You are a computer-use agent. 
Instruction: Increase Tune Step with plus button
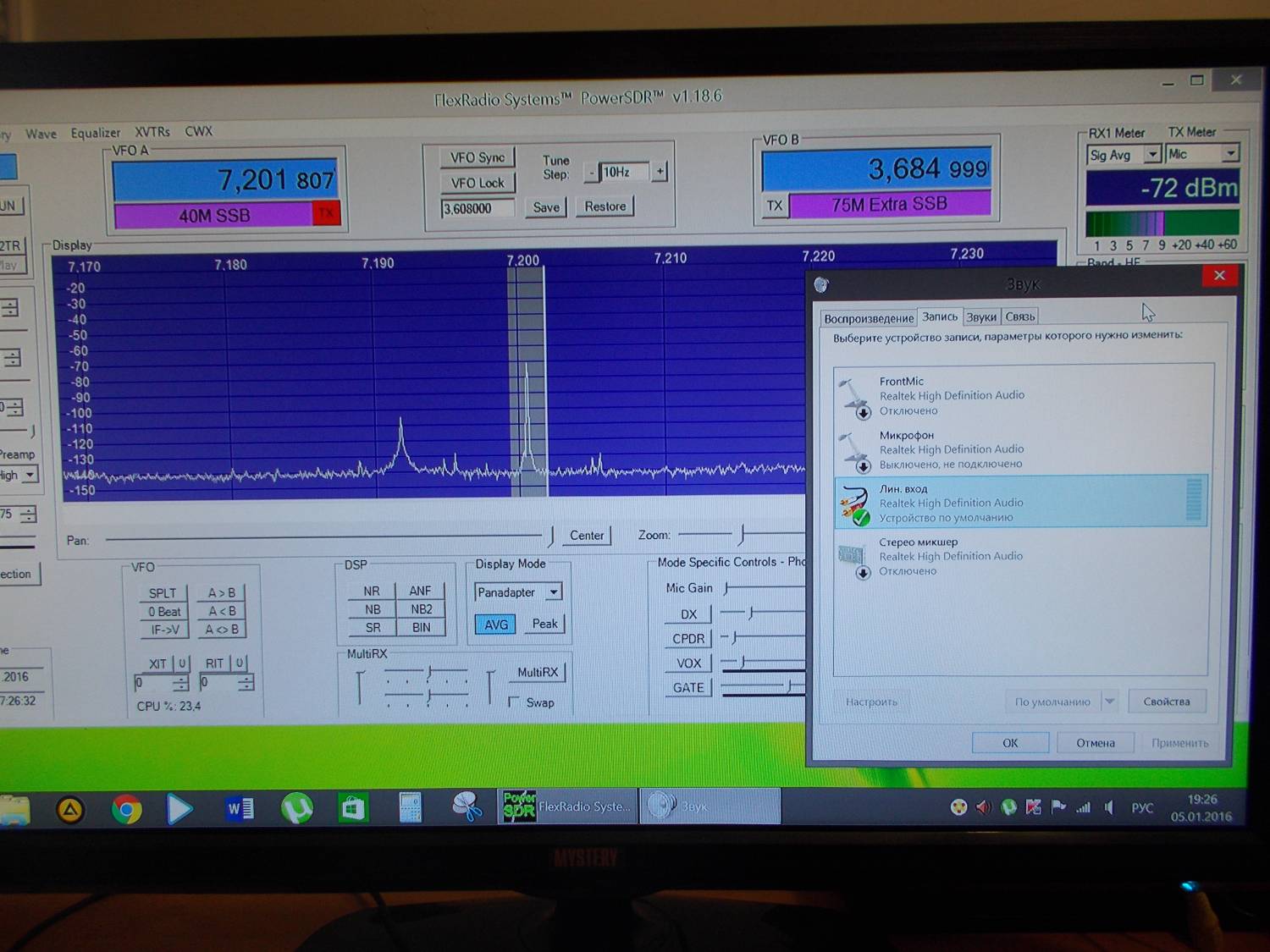click(660, 171)
